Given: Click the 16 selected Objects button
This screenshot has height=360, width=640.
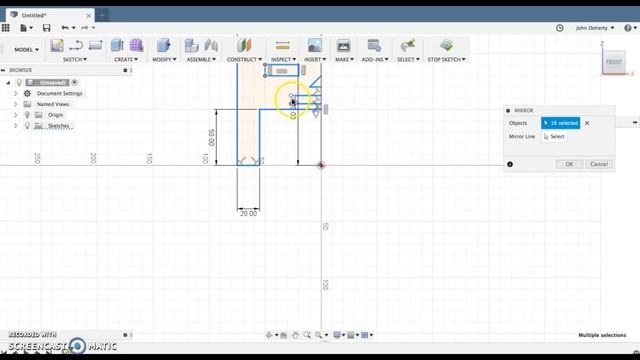Looking at the screenshot, I should pyautogui.click(x=560, y=123).
